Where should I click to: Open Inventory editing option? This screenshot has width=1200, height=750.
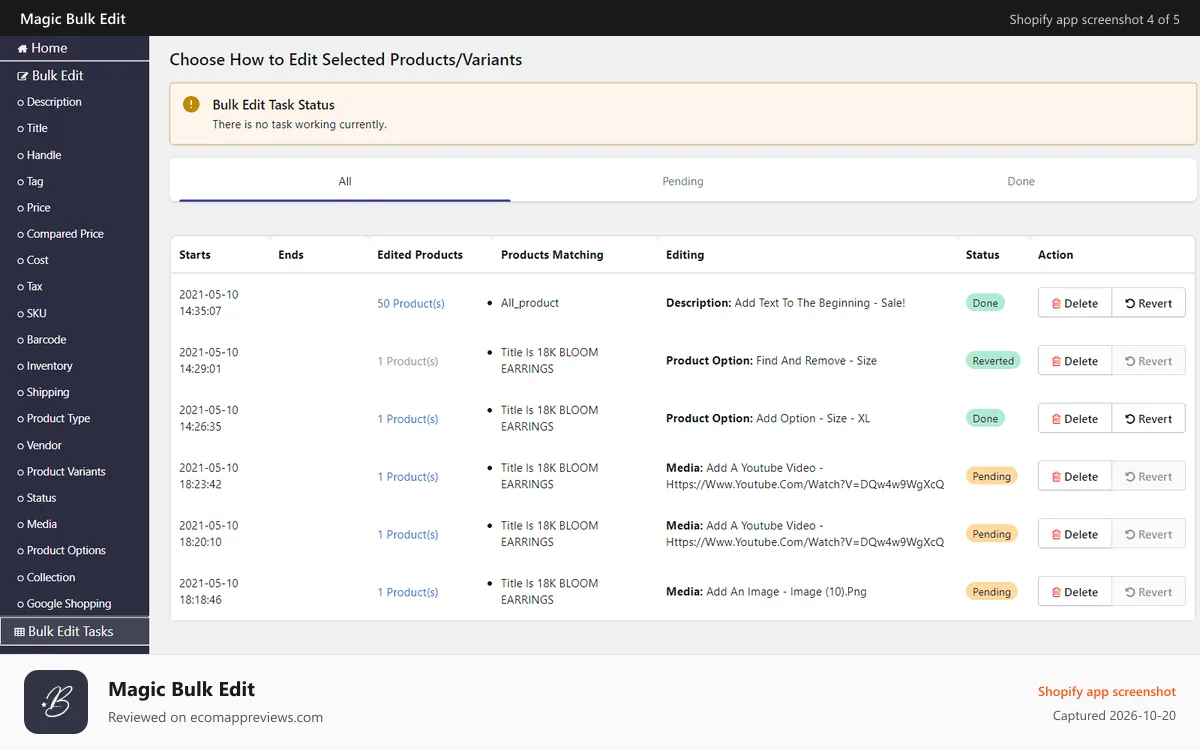(x=45, y=366)
